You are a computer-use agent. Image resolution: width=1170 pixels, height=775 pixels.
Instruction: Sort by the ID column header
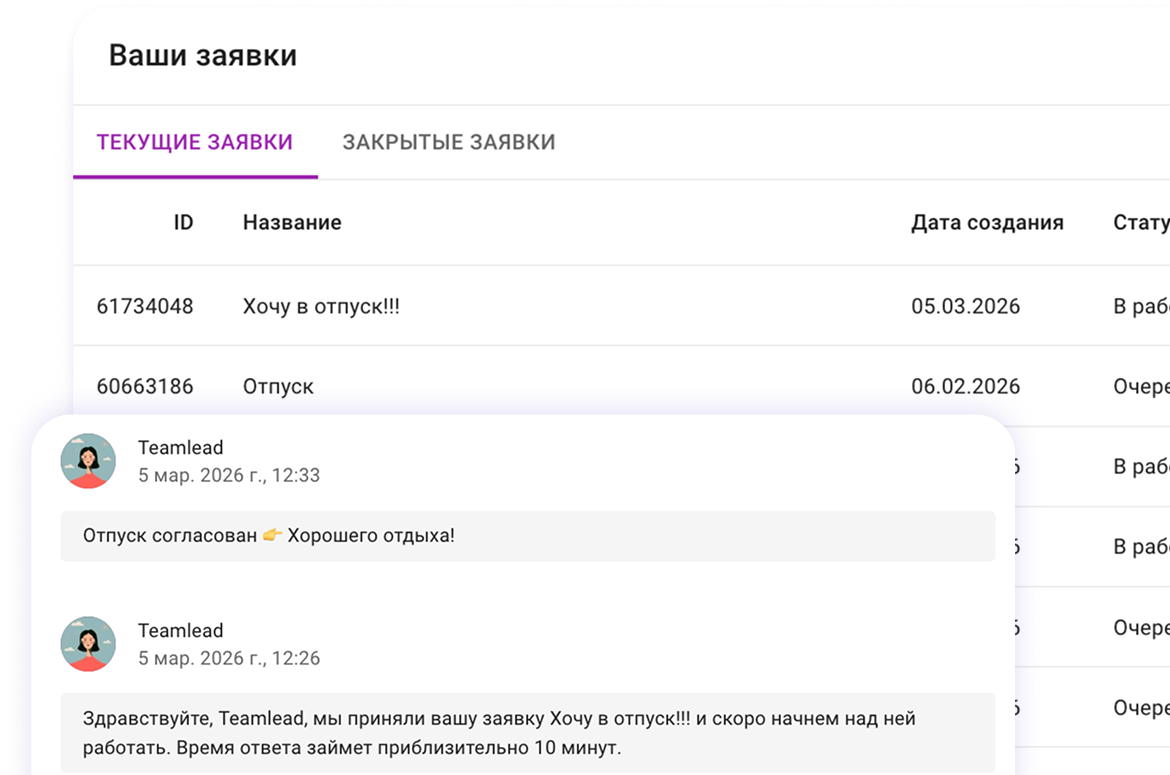tap(183, 222)
